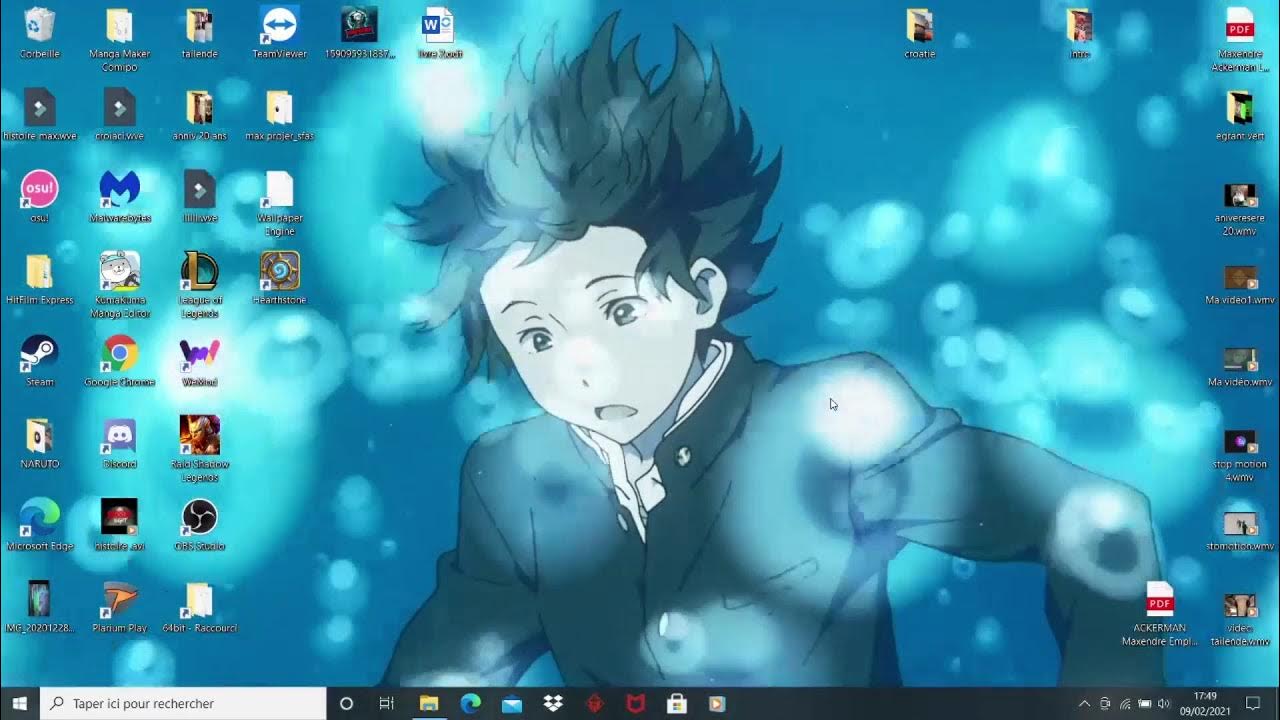Launch Steam from desktop
The height and width of the screenshot is (720, 1280).
(40, 361)
